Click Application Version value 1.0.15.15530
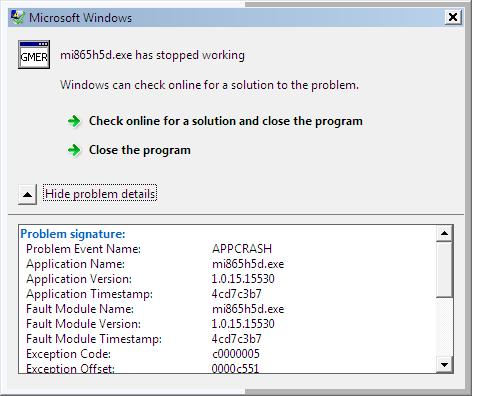The image size is (486, 396). coord(243,279)
